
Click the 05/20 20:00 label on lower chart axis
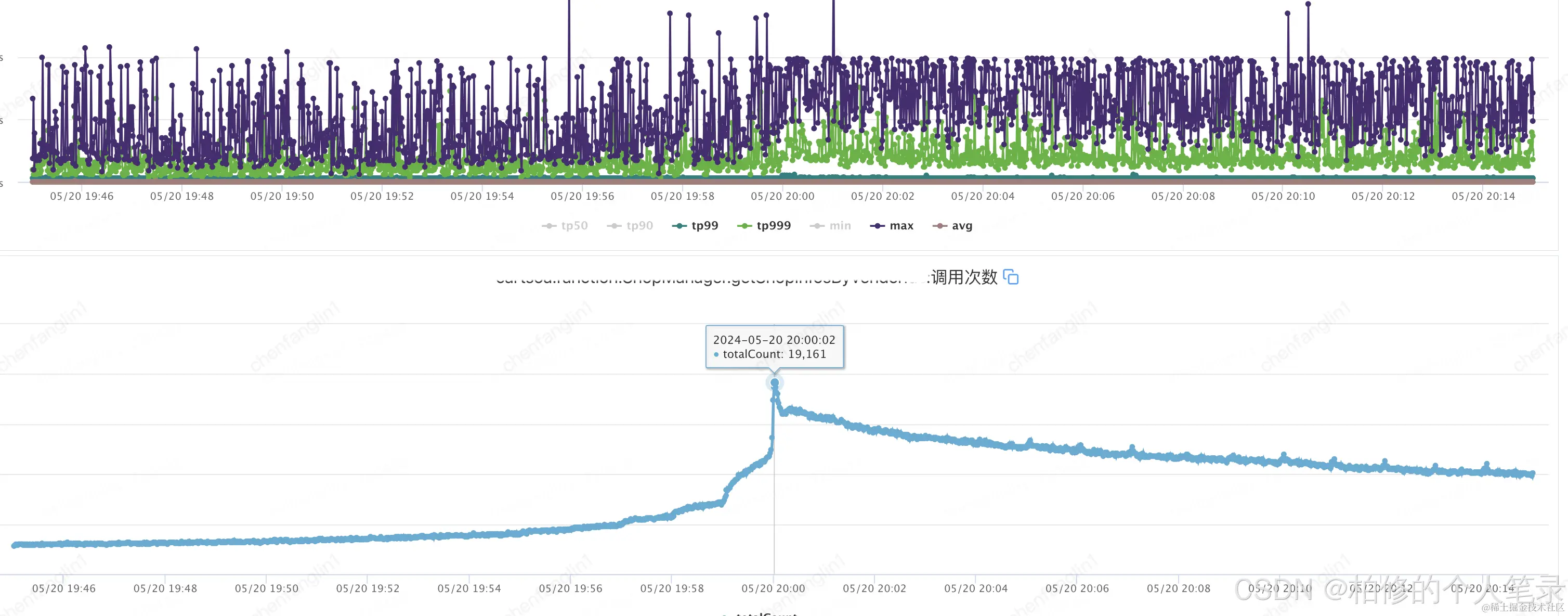pyautogui.click(x=773, y=588)
